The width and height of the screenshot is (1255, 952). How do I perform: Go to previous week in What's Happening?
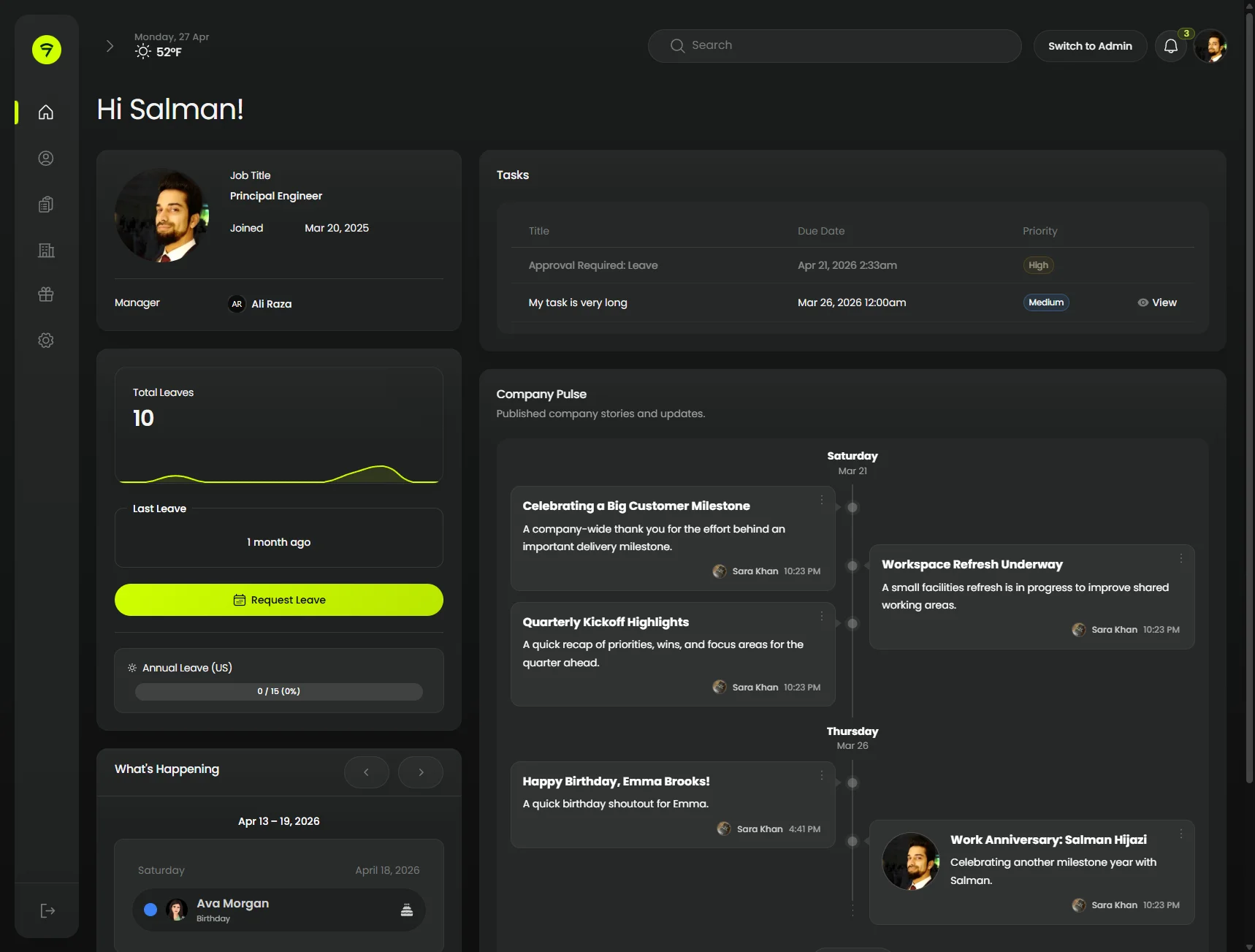tap(367, 772)
